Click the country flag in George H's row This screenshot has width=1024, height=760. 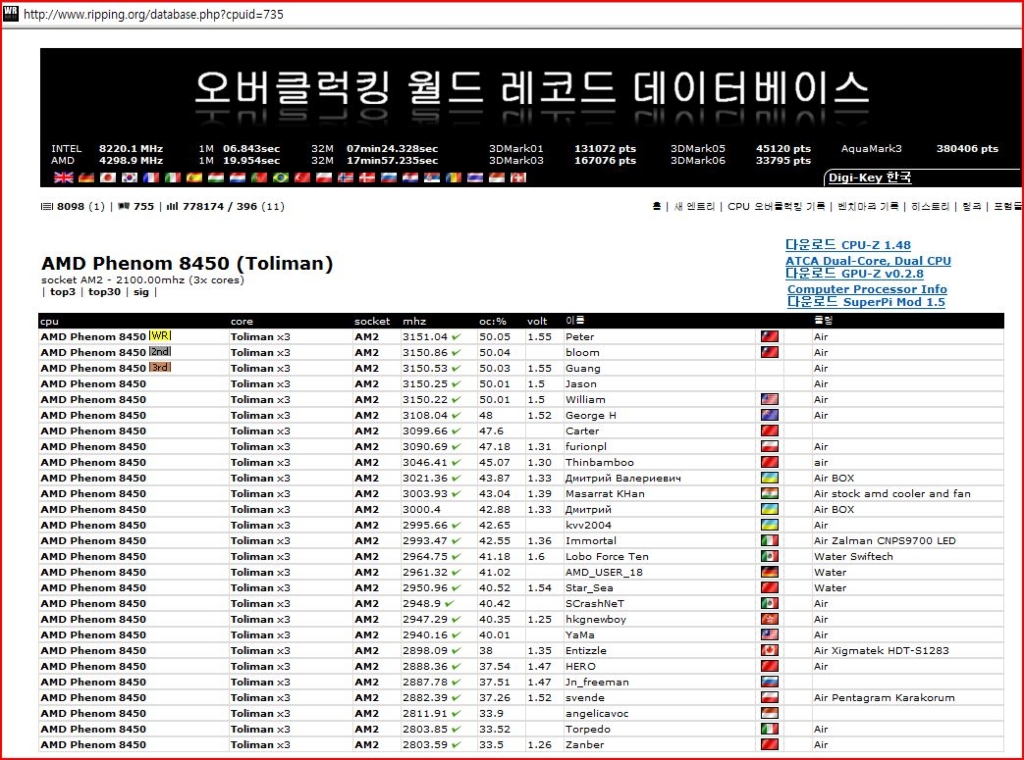point(770,415)
